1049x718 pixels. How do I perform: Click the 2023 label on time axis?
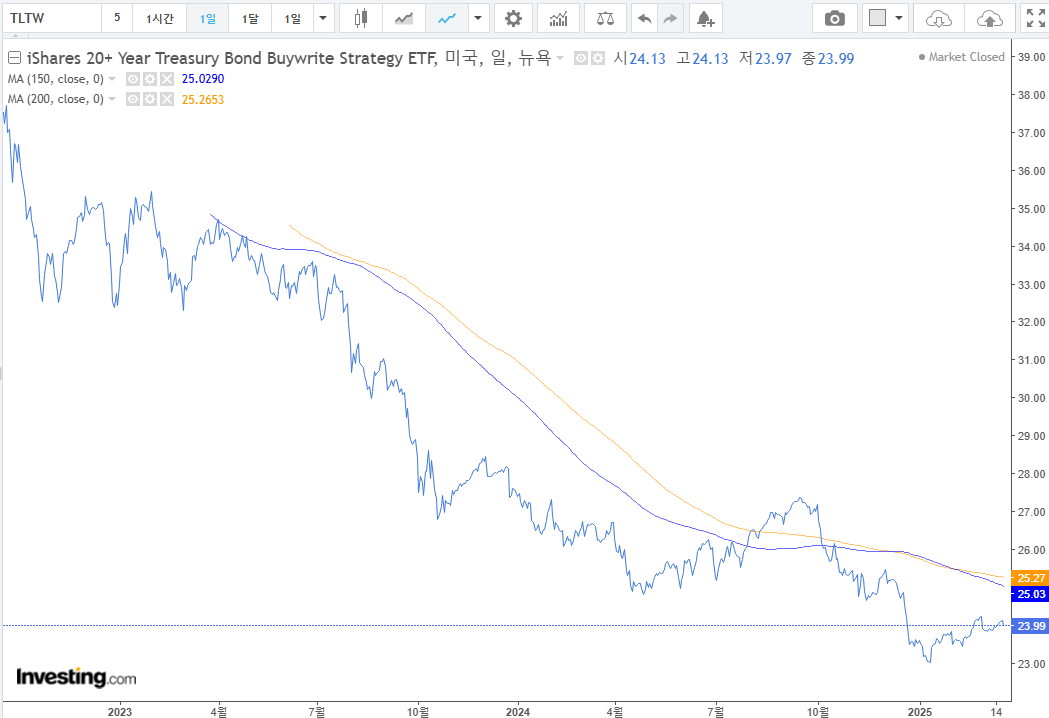point(120,711)
